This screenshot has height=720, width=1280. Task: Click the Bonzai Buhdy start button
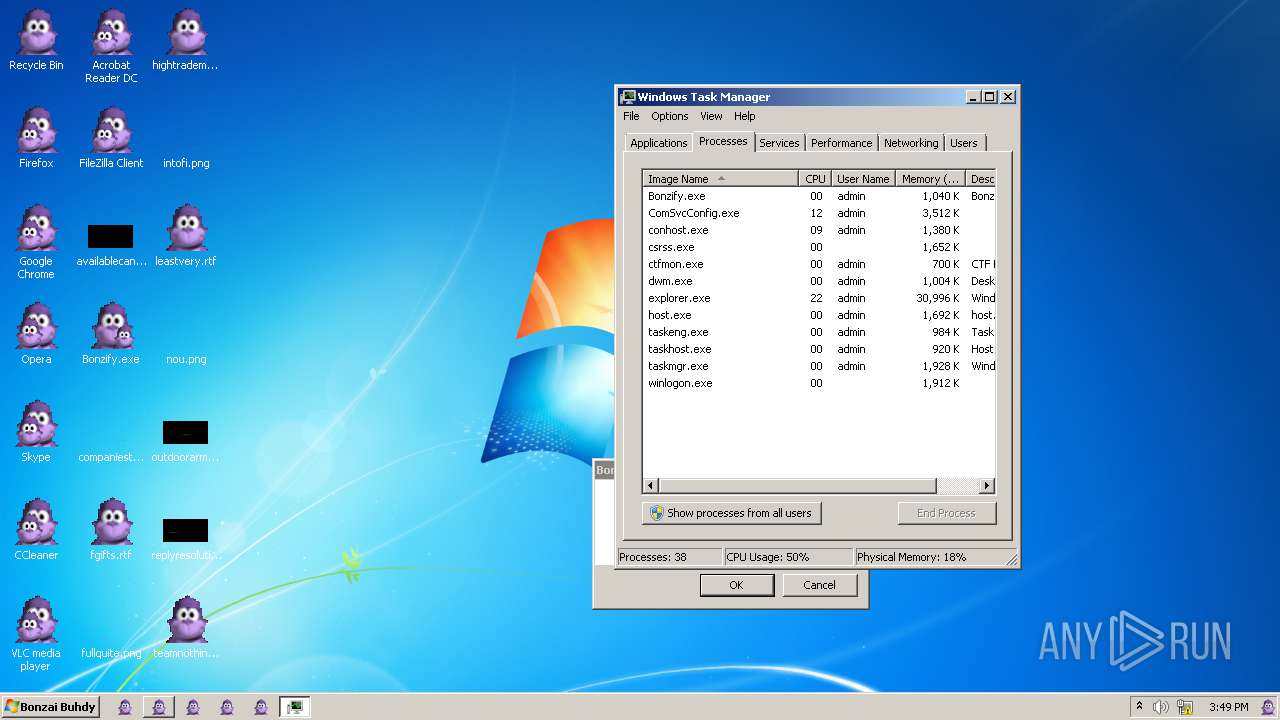[51, 707]
